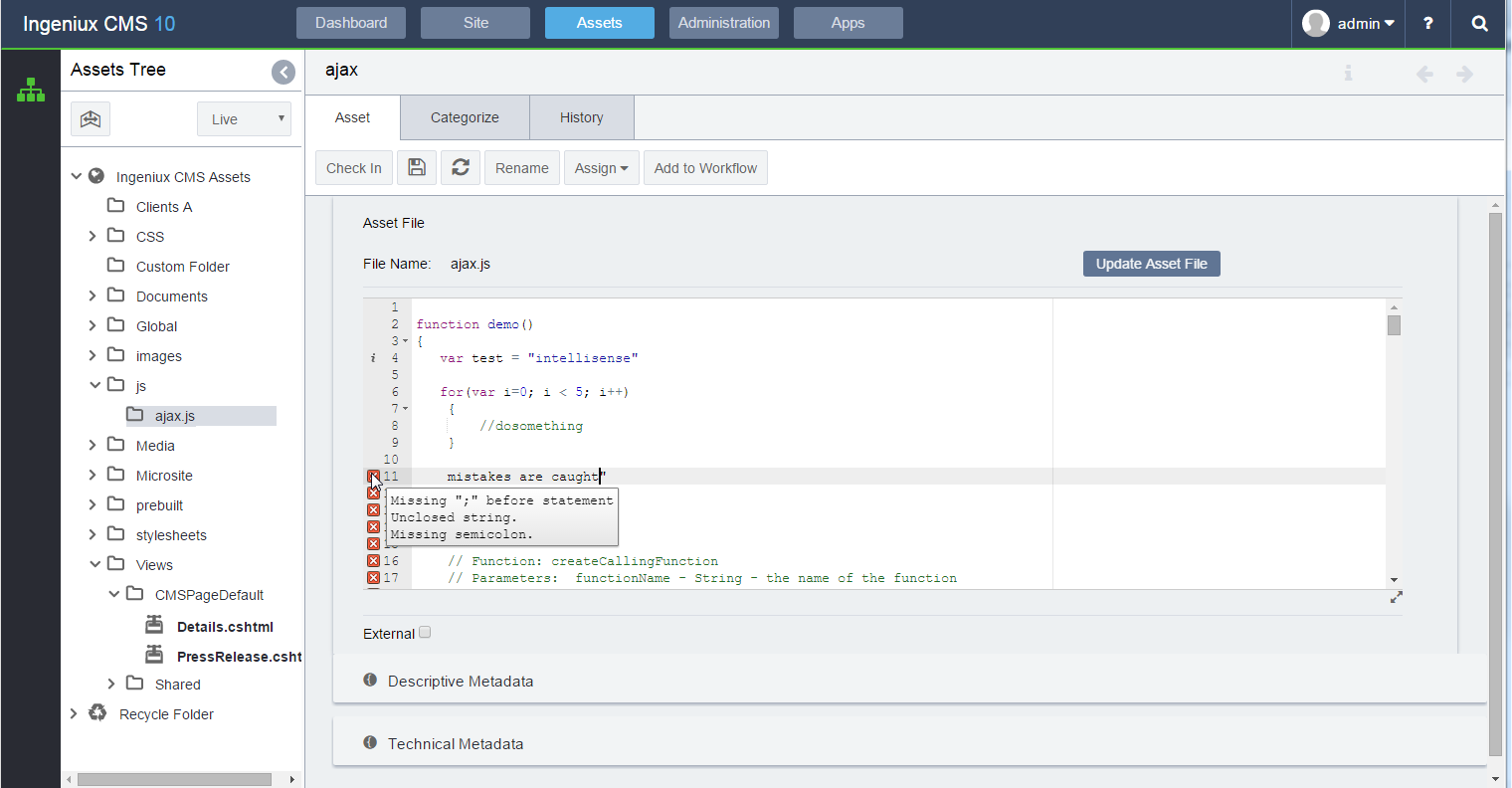Click the Update Asset File button
The image size is (1512, 788).
click(1151, 264)
